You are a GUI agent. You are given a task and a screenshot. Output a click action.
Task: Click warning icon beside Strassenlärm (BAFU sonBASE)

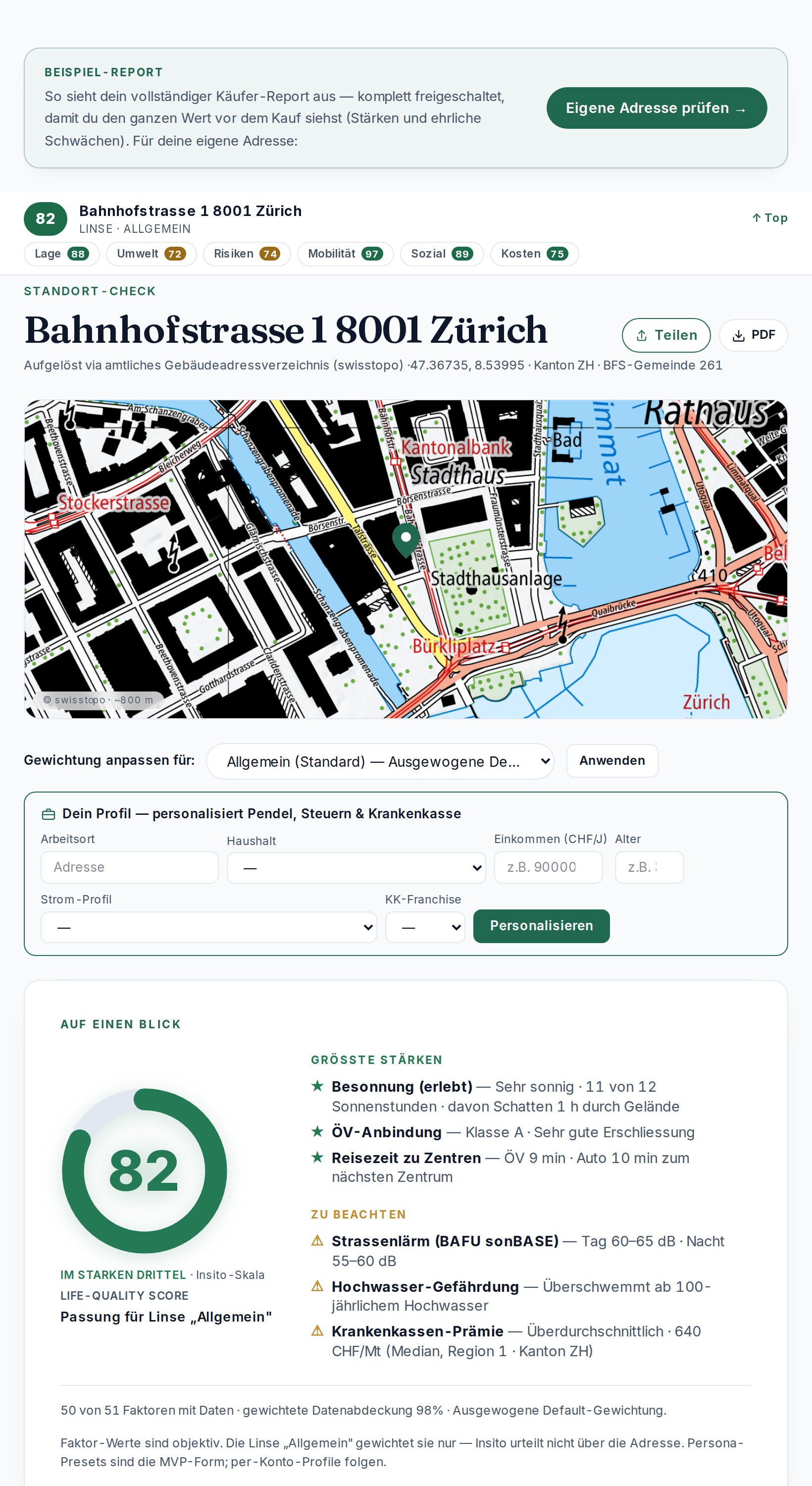317,1240
